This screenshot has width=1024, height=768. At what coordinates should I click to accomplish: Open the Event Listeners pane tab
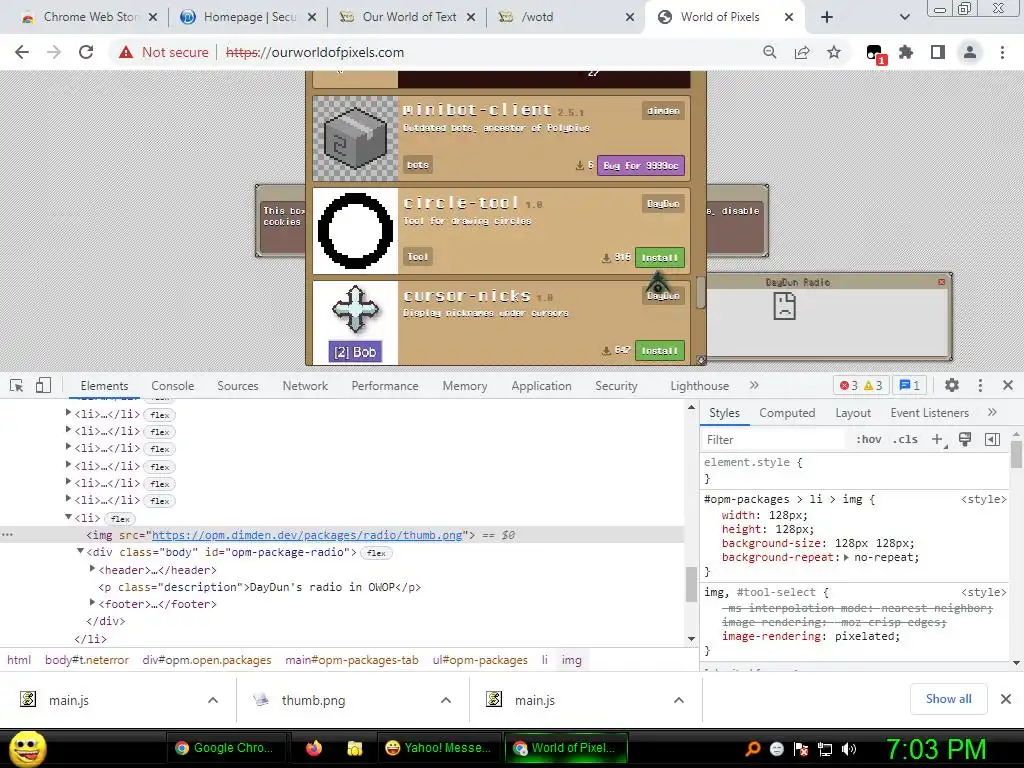(929, 413)
